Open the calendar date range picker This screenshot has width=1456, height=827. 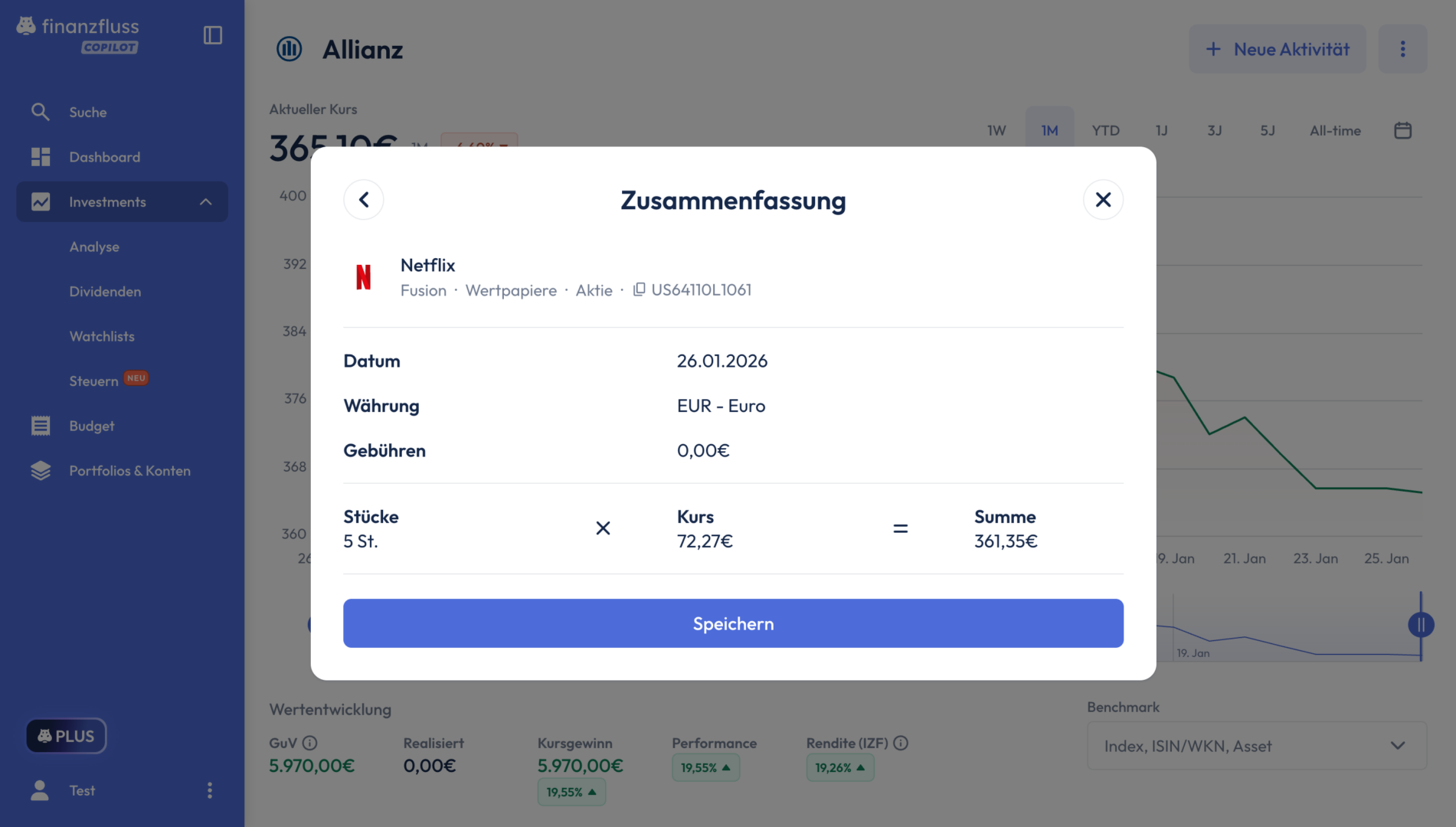(1402, 130)
